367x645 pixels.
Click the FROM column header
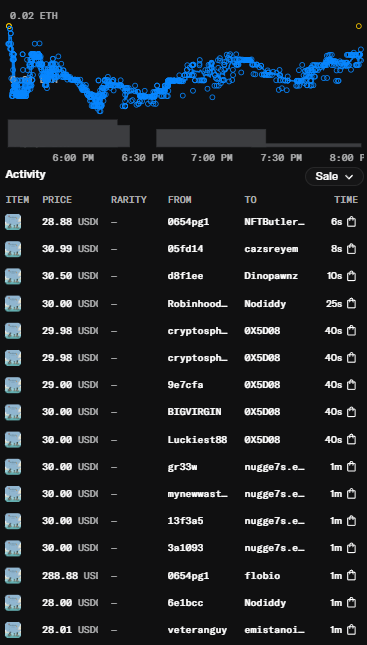point(179,200)
